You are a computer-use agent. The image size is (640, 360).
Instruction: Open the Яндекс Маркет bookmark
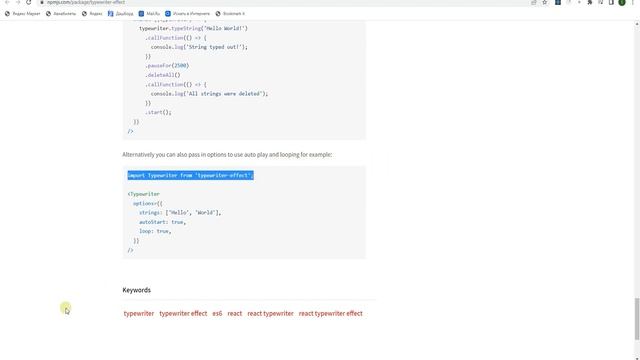coord(22,13)
